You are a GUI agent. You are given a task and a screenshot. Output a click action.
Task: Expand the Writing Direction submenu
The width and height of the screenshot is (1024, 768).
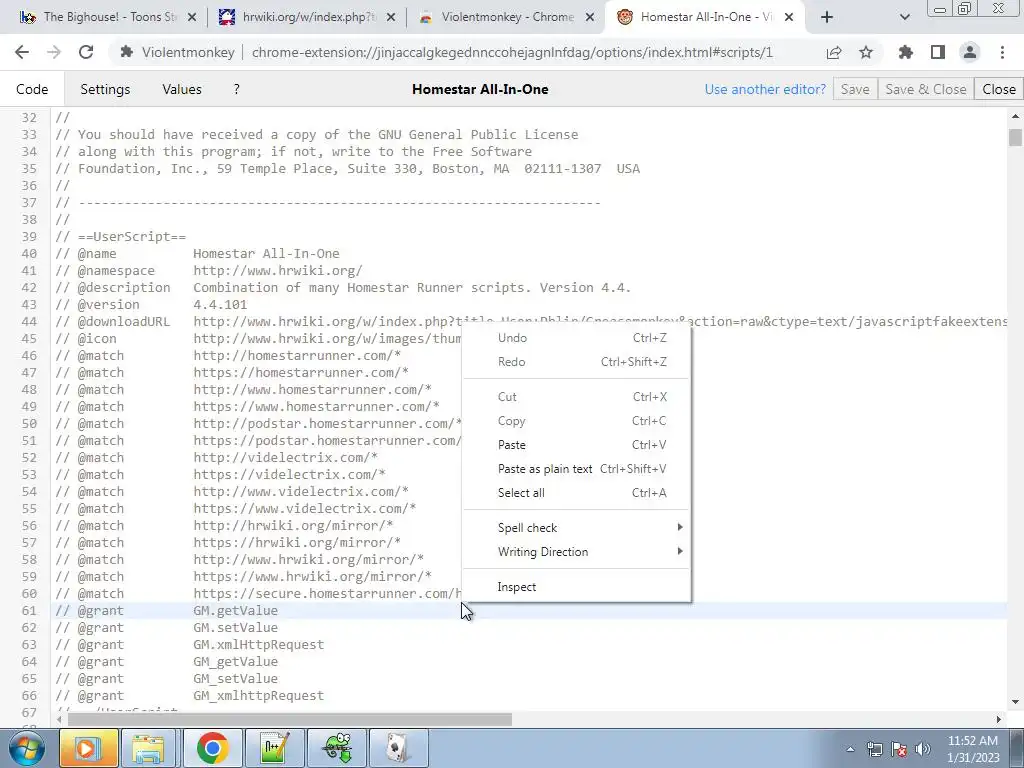click(576, 552)
